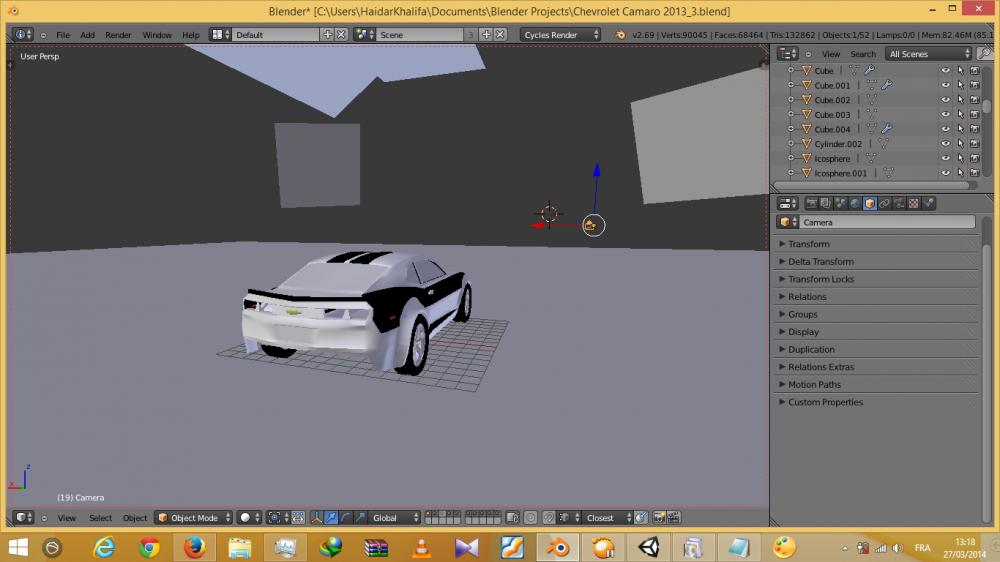The image size is (1000, 562).
Task: Switch to the World properties icon
Action: [855, 203]
